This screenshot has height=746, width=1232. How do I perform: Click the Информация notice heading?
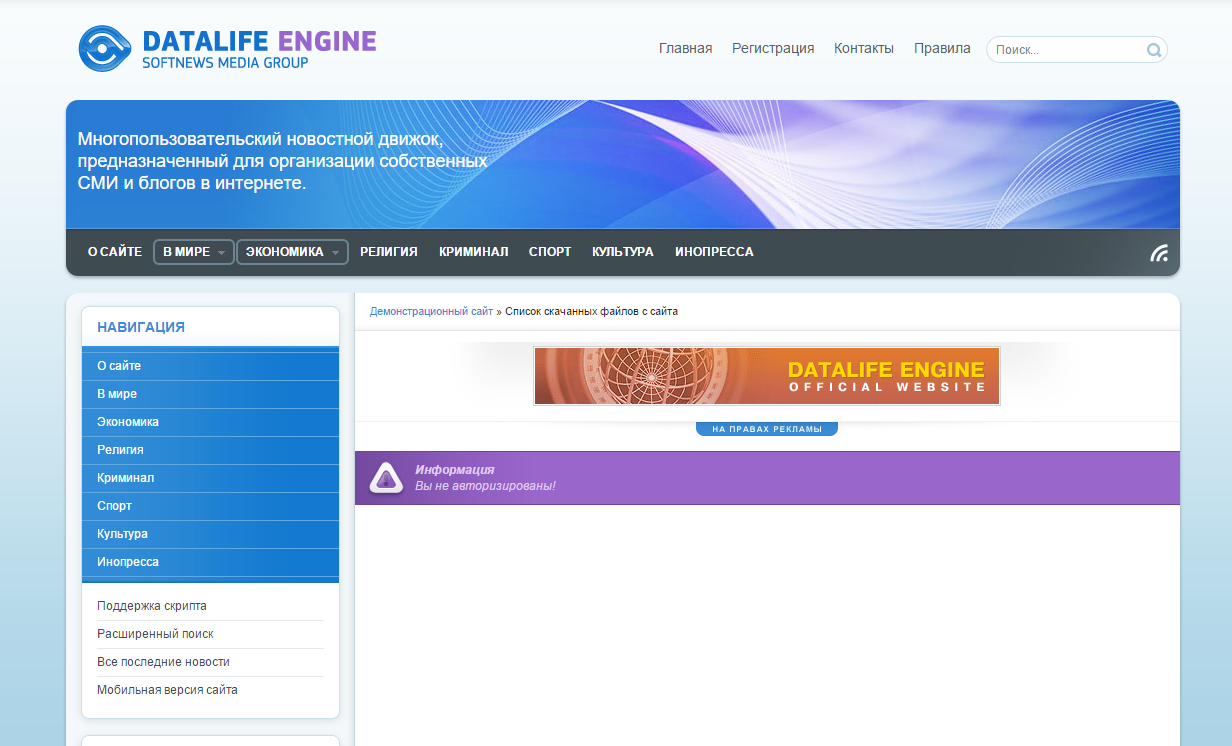(455, 470)
